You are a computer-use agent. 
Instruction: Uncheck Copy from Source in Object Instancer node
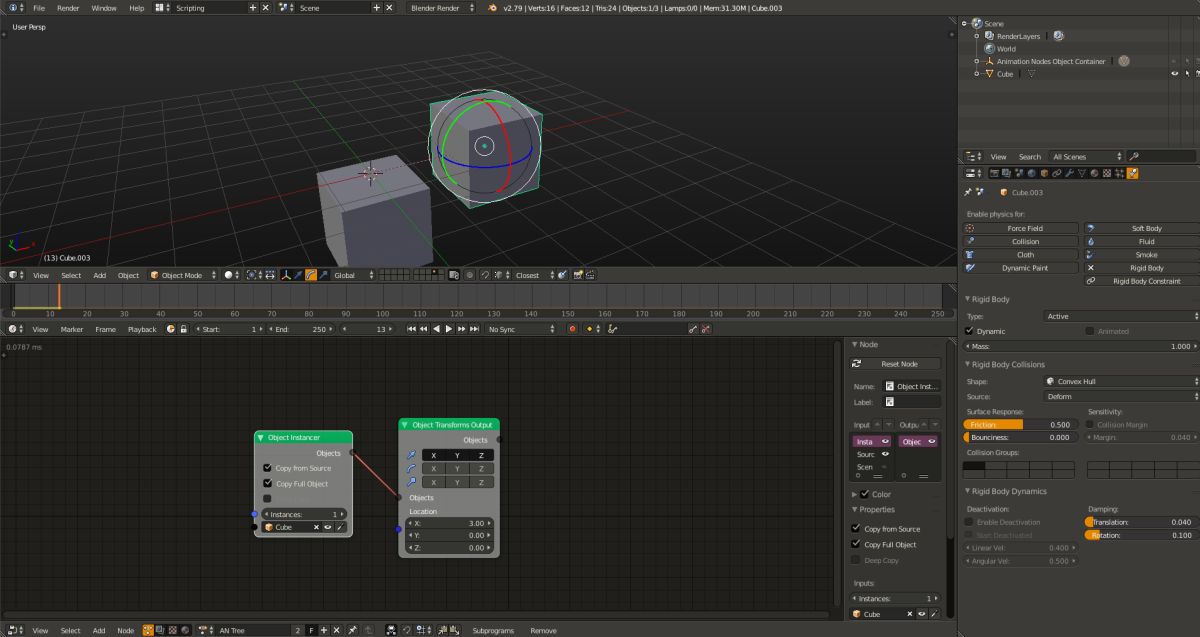point(267,468)
